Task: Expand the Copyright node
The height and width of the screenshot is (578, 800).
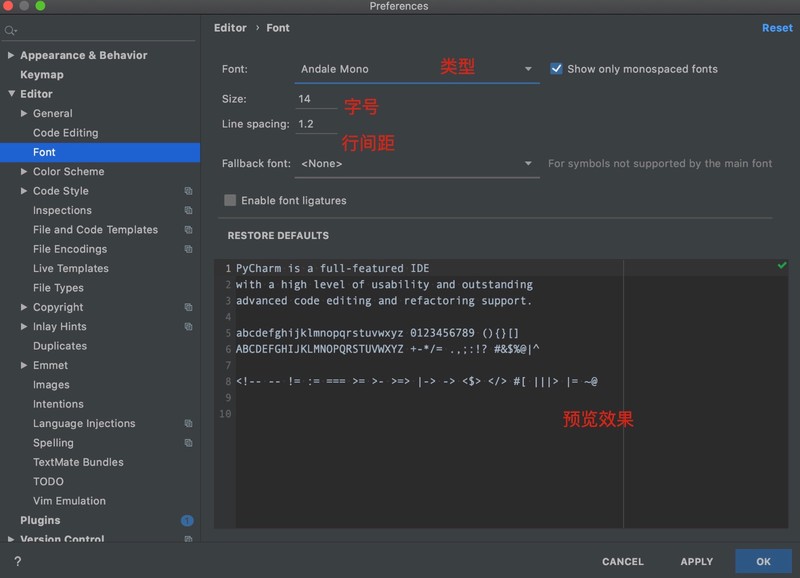Action: click(23, 307)
